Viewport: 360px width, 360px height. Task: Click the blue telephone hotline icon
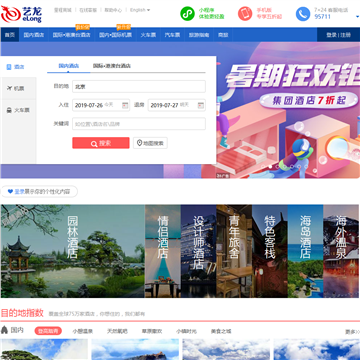(303, 14)
